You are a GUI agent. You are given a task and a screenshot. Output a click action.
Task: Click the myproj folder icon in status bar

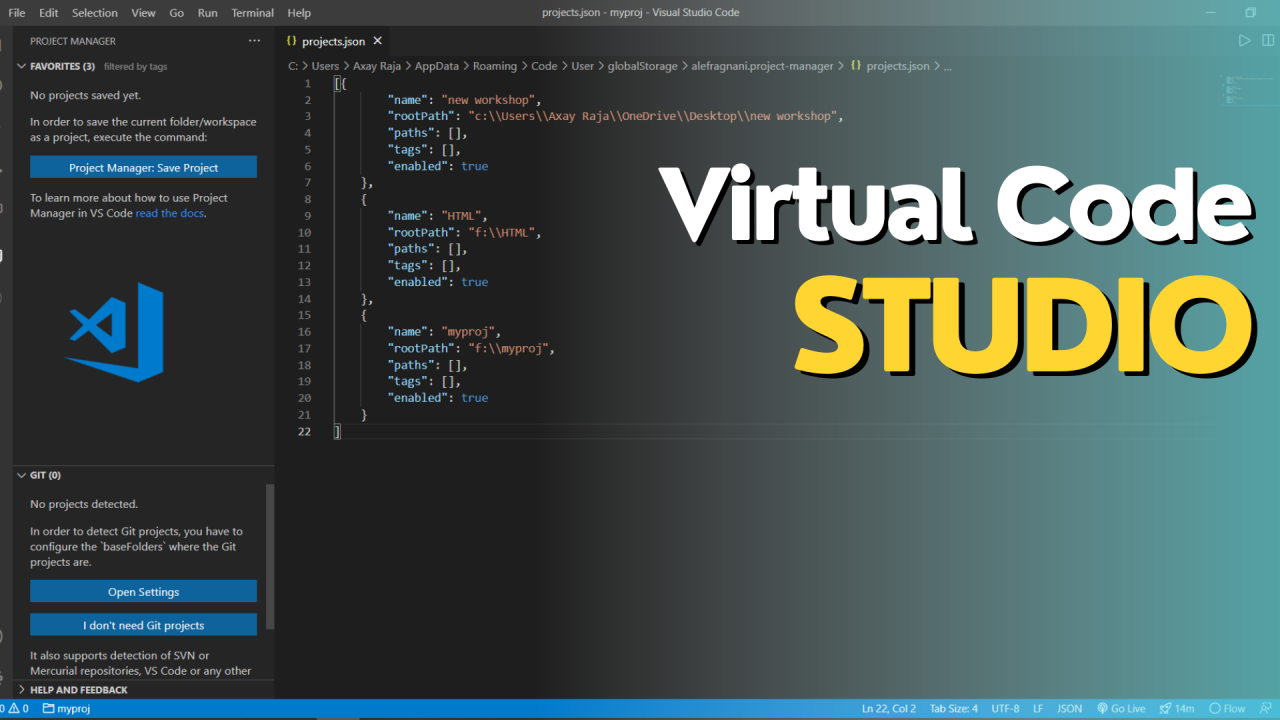(x=49, y=708)
